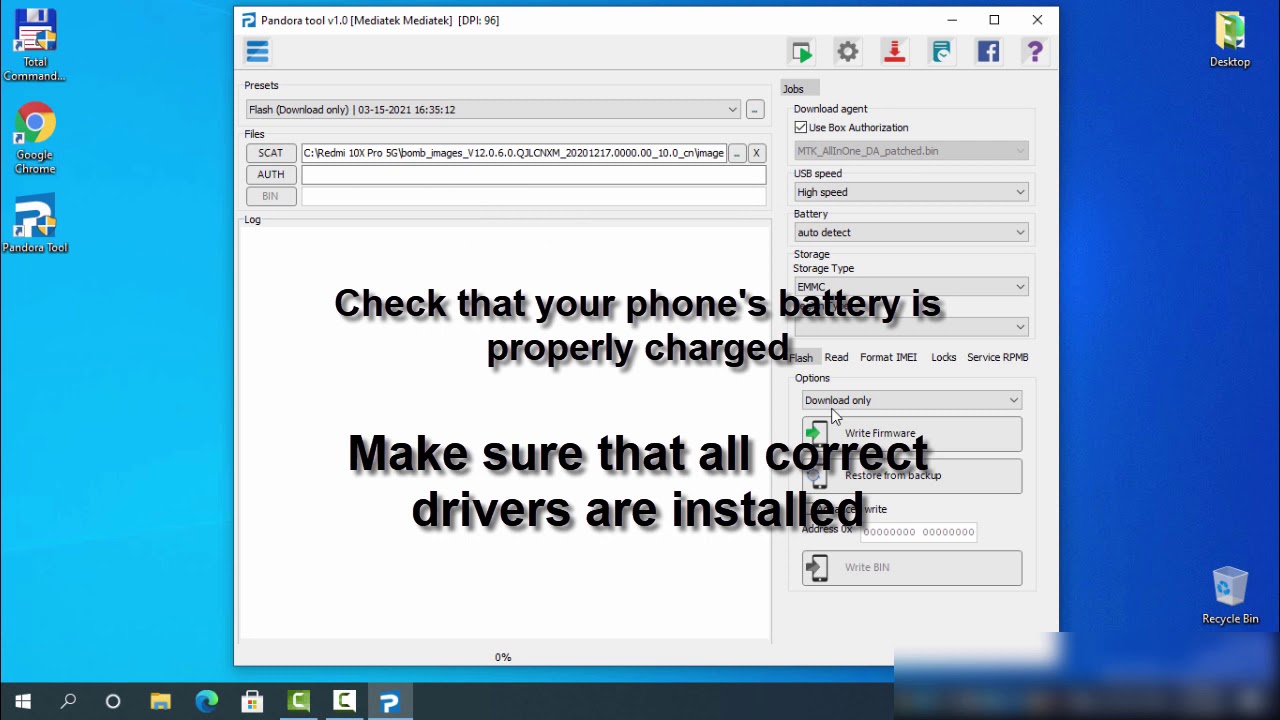Screen dimensions: 1280x720
Task: Click the Address 0x input field
Action: (918, 532)
